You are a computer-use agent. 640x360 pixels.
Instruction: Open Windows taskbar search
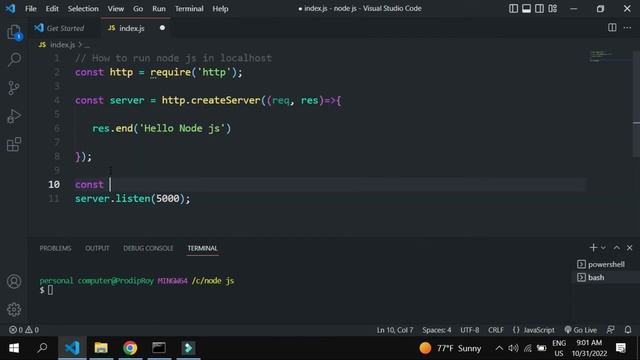tap(42, 348)
